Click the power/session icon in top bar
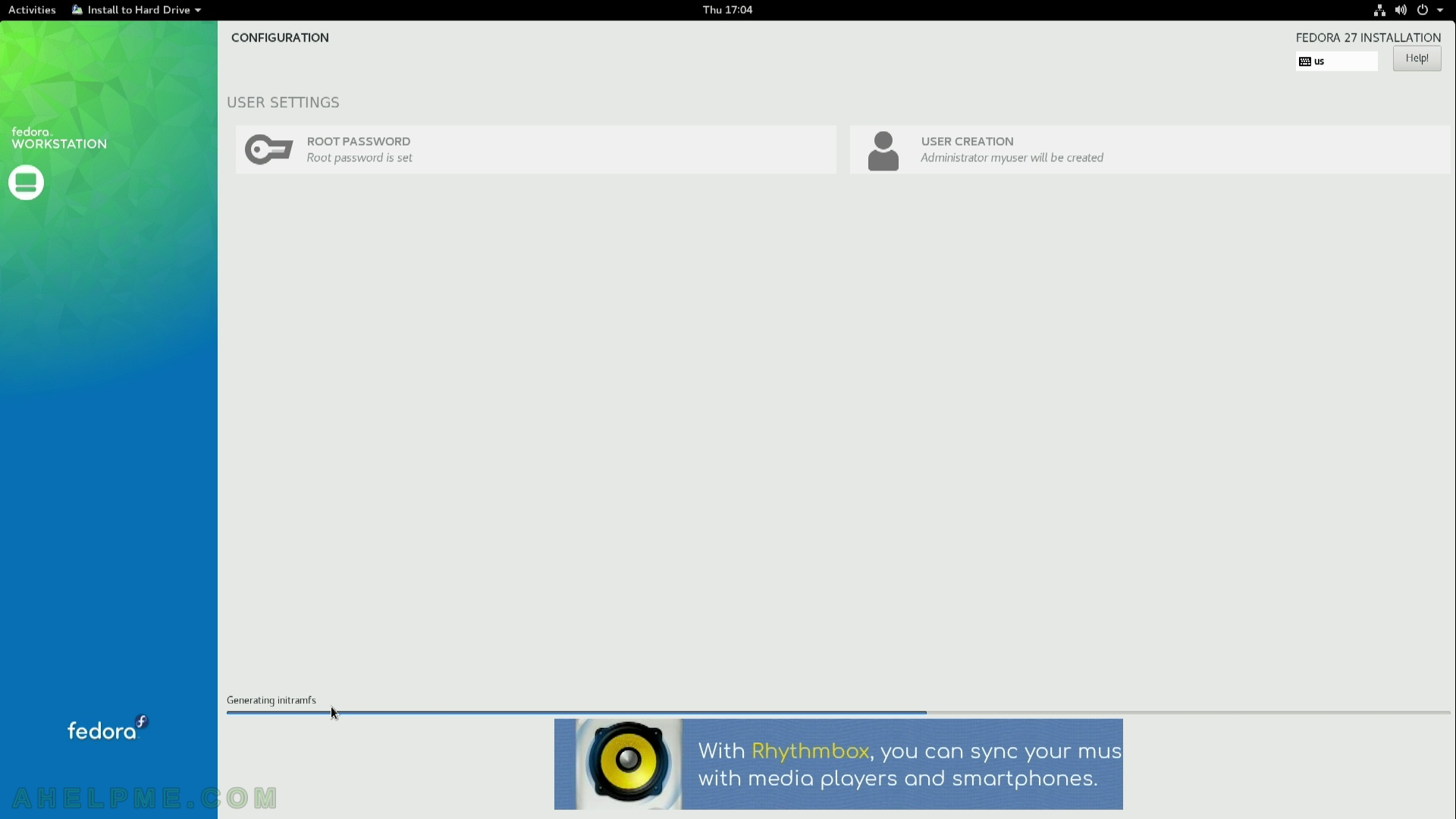This screenshot has width=1456, height=819. [1422, 9]
